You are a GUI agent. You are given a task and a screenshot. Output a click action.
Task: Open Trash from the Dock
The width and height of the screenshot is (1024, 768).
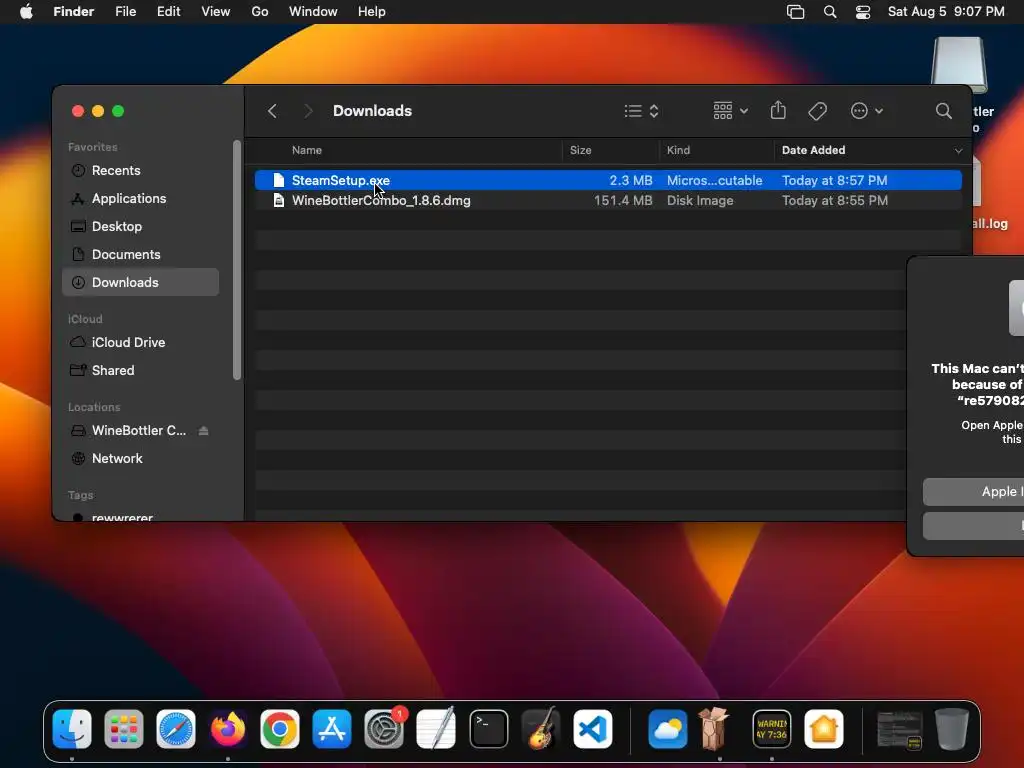tap(952, 729)
